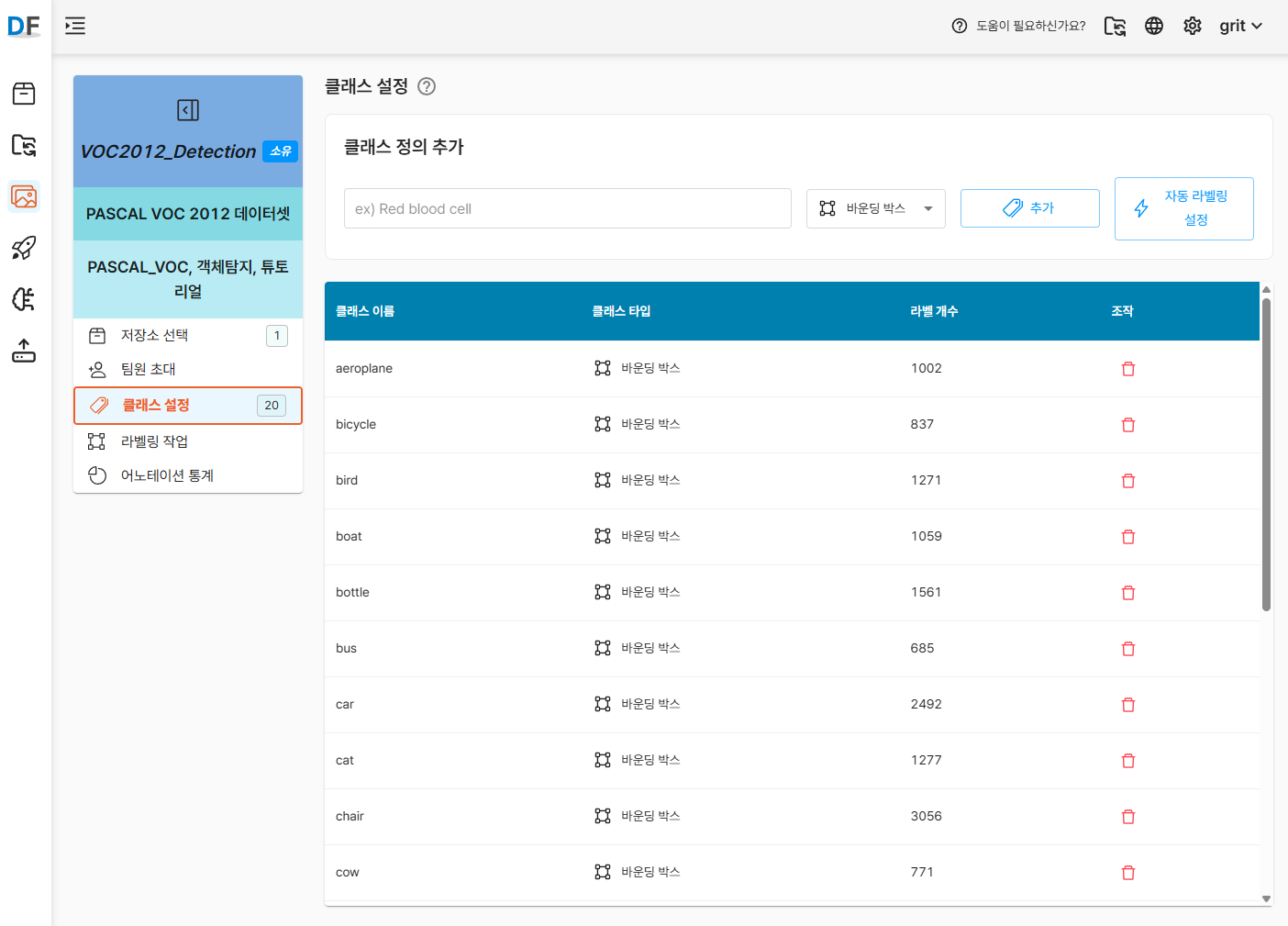Screen dimensions: 1288x926
Task: Click the label count 3056
Action: click(x=927, y=817)
